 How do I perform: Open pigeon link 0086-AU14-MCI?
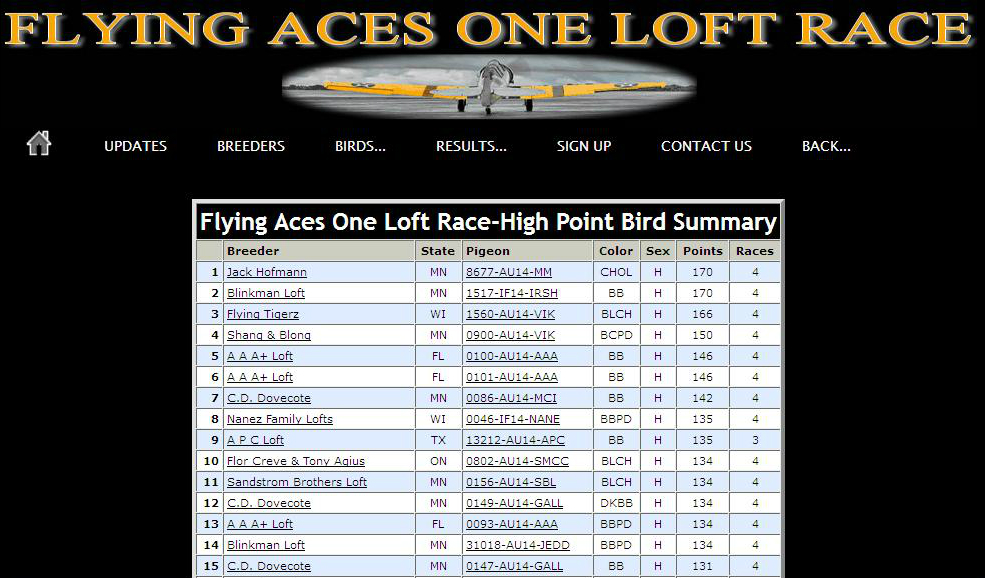(x=511, y=398)
